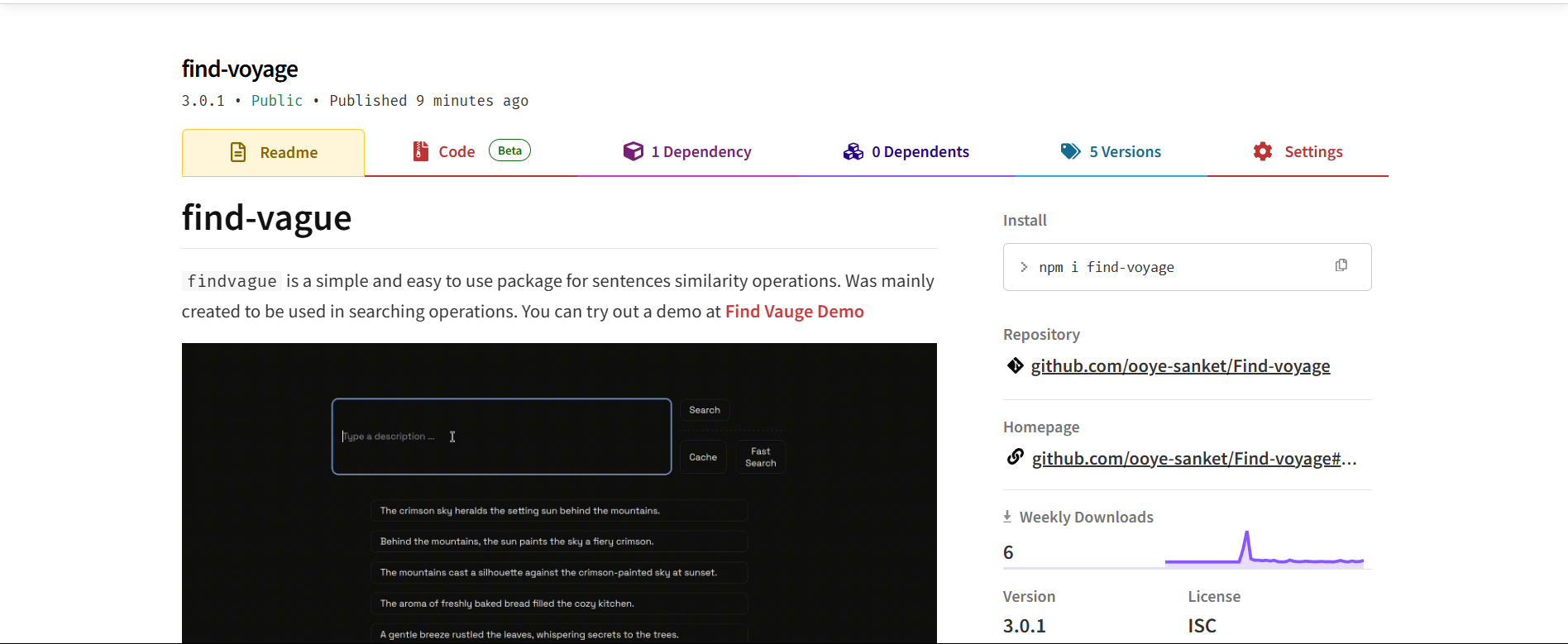Click the Code zip file icon
This screenshot has width=1568, height=644.
(421, 151)
